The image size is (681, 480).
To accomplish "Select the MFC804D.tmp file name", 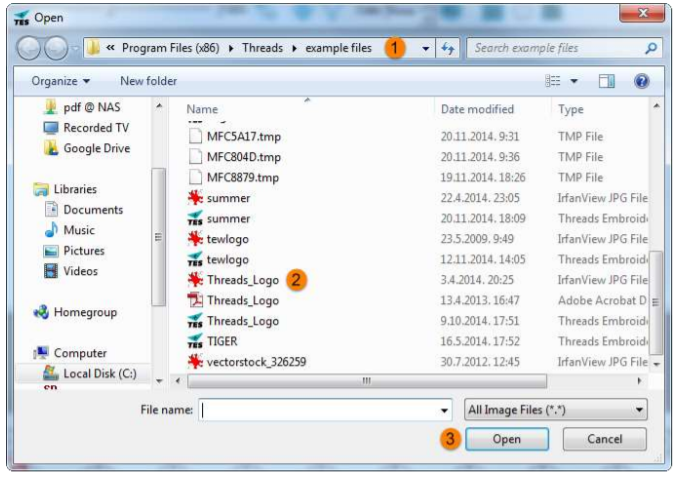I will point(244,157).
